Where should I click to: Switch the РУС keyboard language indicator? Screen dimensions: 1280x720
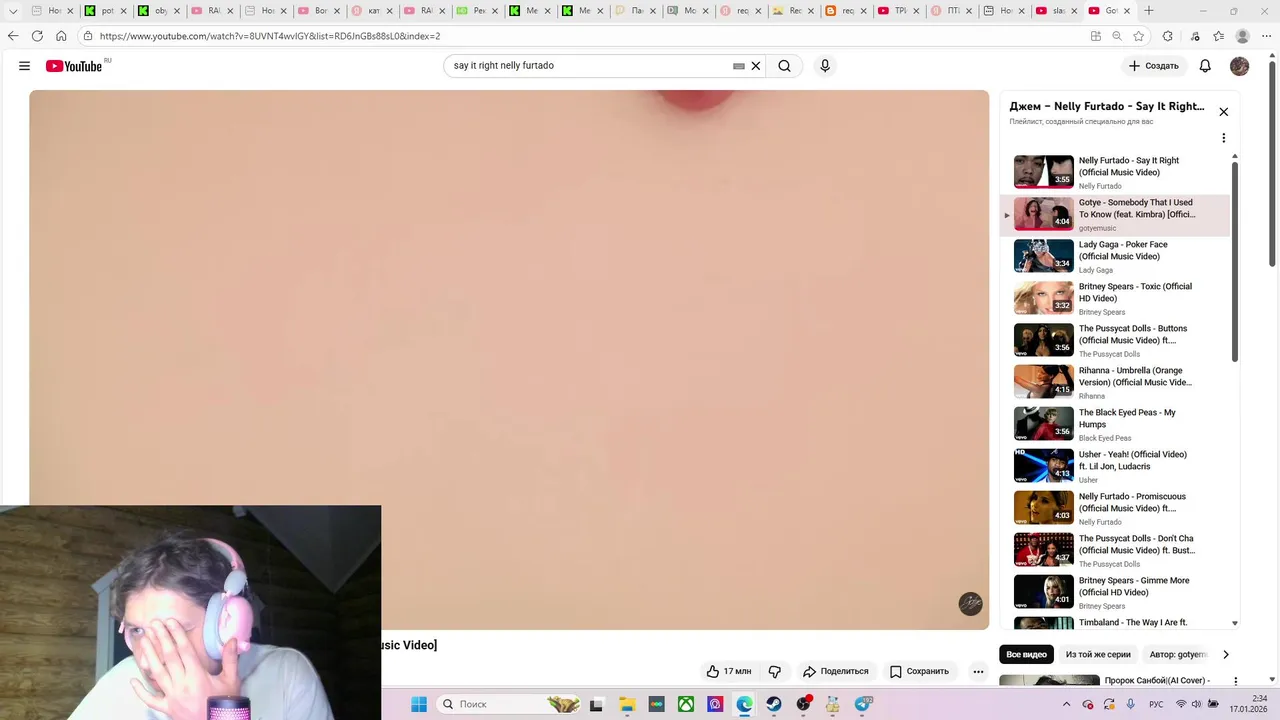coord(1156,704)
